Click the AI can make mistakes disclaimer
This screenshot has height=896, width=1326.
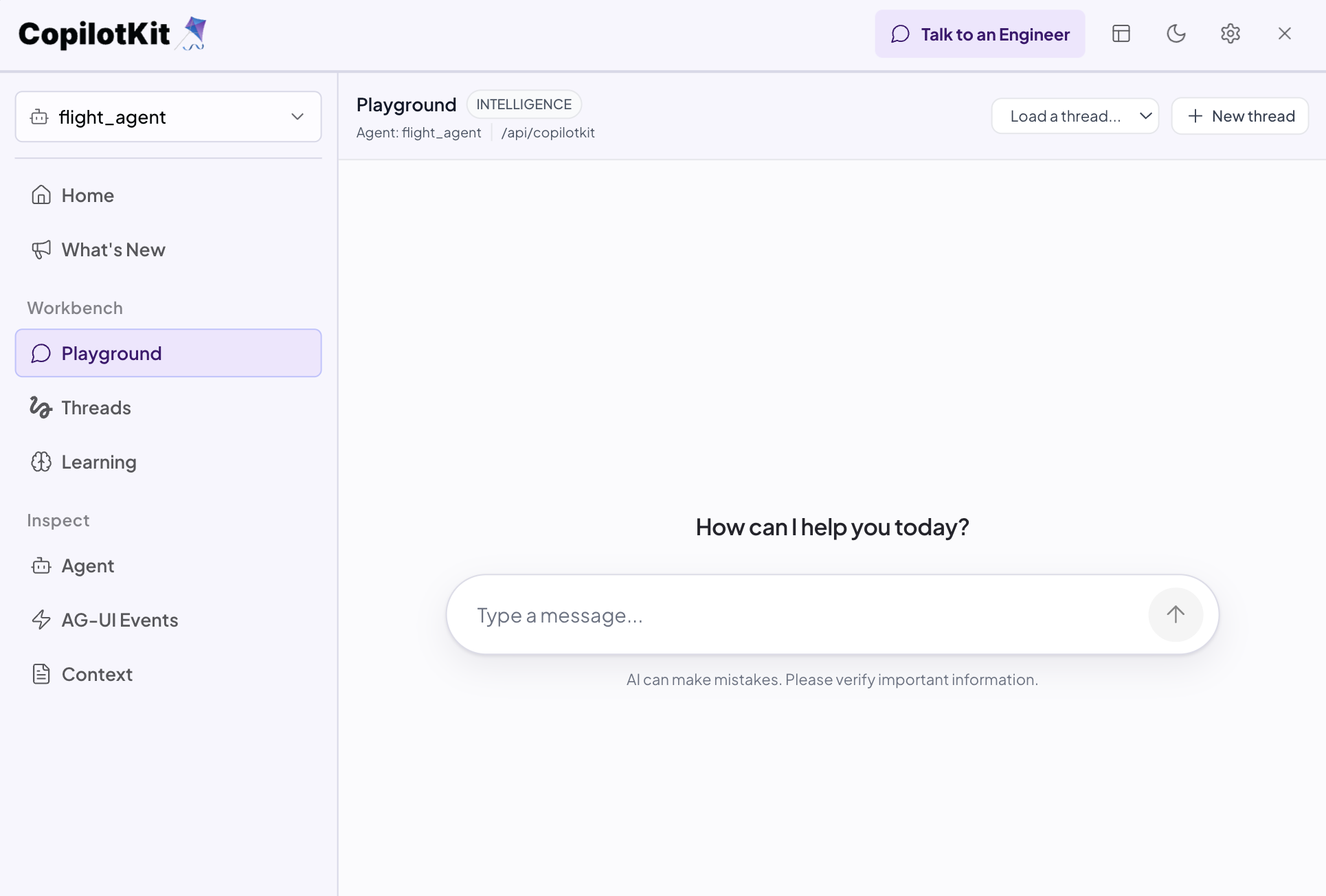pyautogui.click(x=832, y=680)
